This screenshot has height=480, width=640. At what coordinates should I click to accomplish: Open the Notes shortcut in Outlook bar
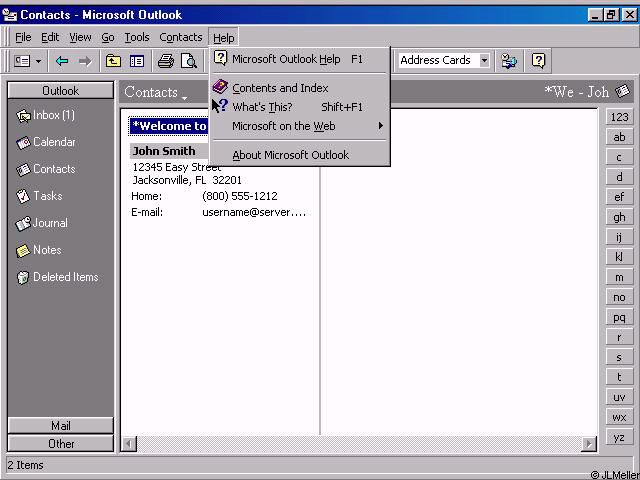[38, 250]
